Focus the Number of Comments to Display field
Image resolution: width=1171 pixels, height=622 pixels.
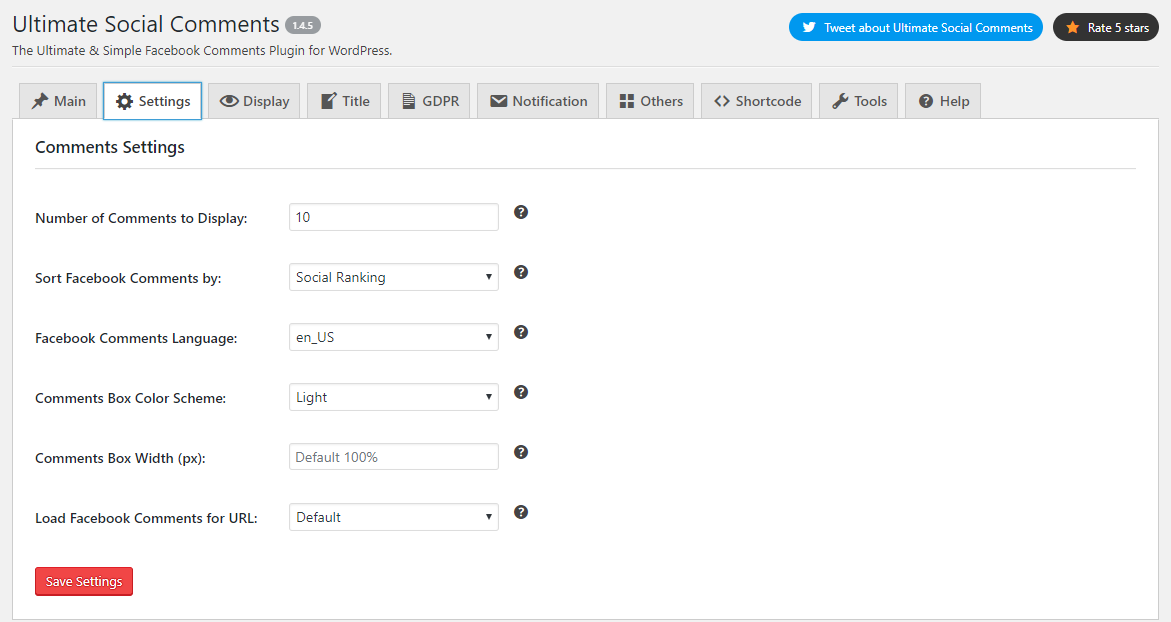[393, 217]
